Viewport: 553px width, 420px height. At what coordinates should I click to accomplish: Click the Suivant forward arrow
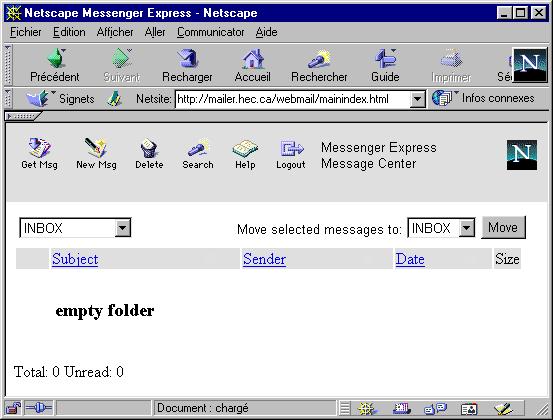click(122, 66)
